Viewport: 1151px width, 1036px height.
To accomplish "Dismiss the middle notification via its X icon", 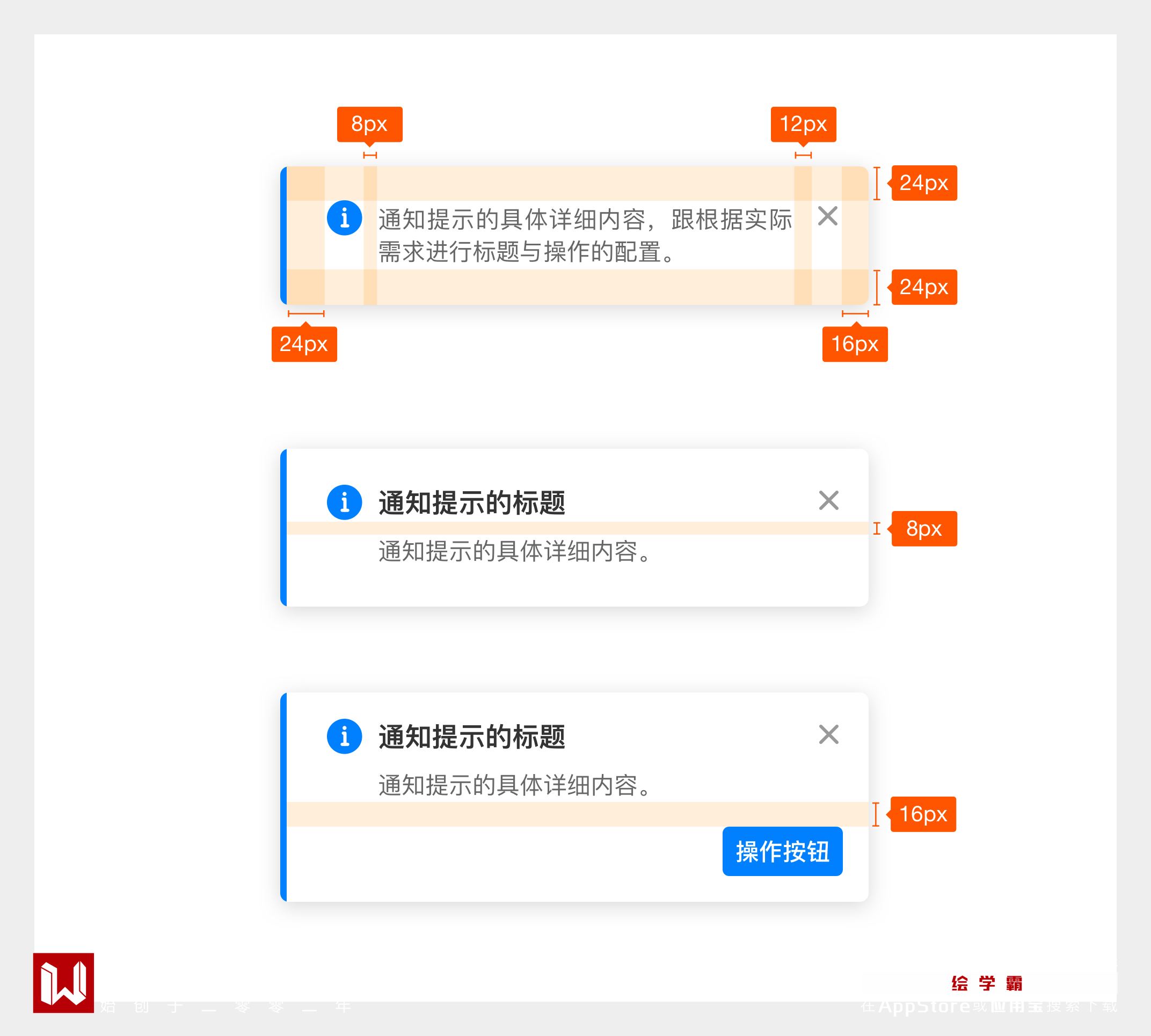I will pyautogui.click(x=828, y=500).
